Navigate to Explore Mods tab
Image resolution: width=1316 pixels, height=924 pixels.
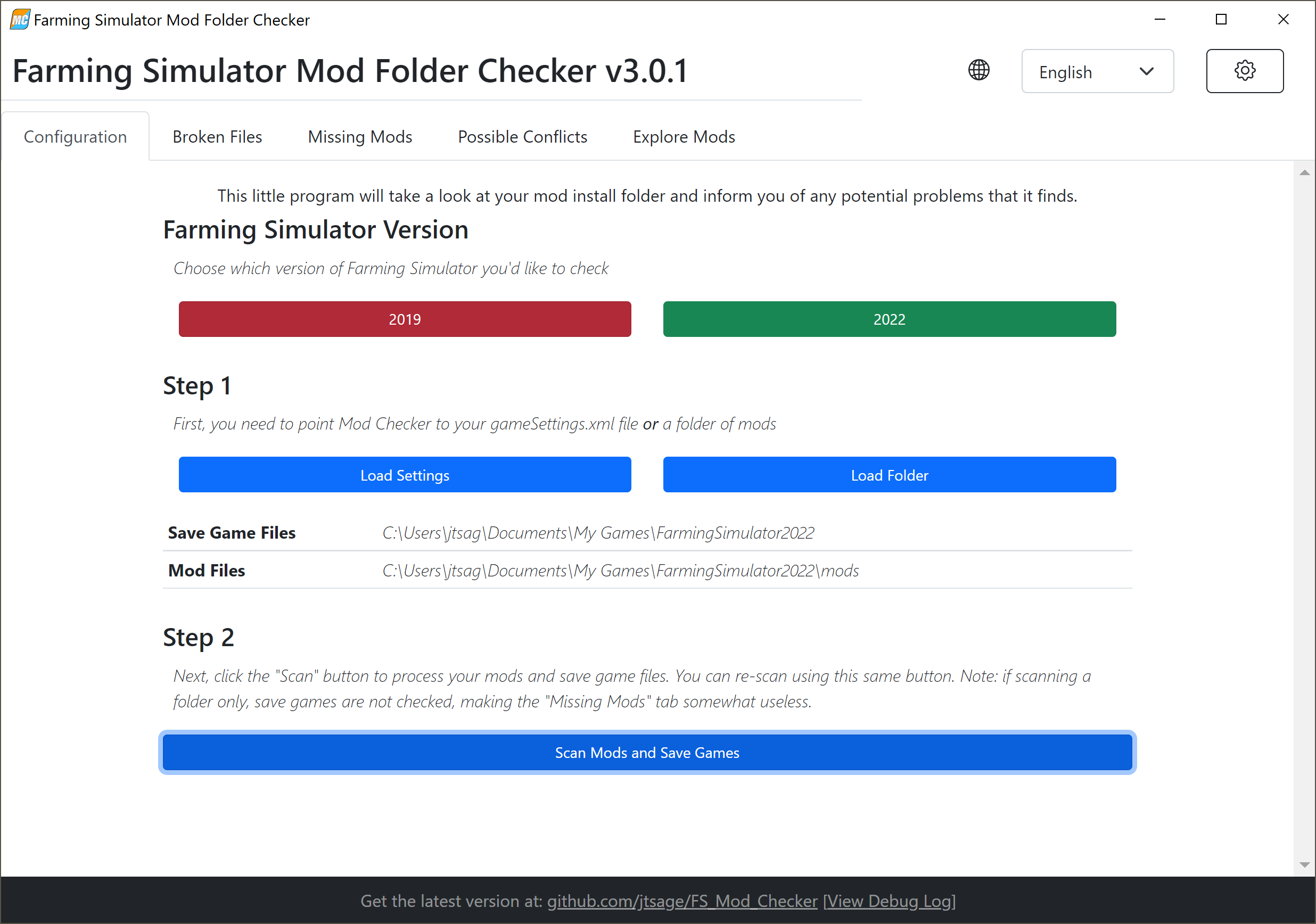(684, 137)
